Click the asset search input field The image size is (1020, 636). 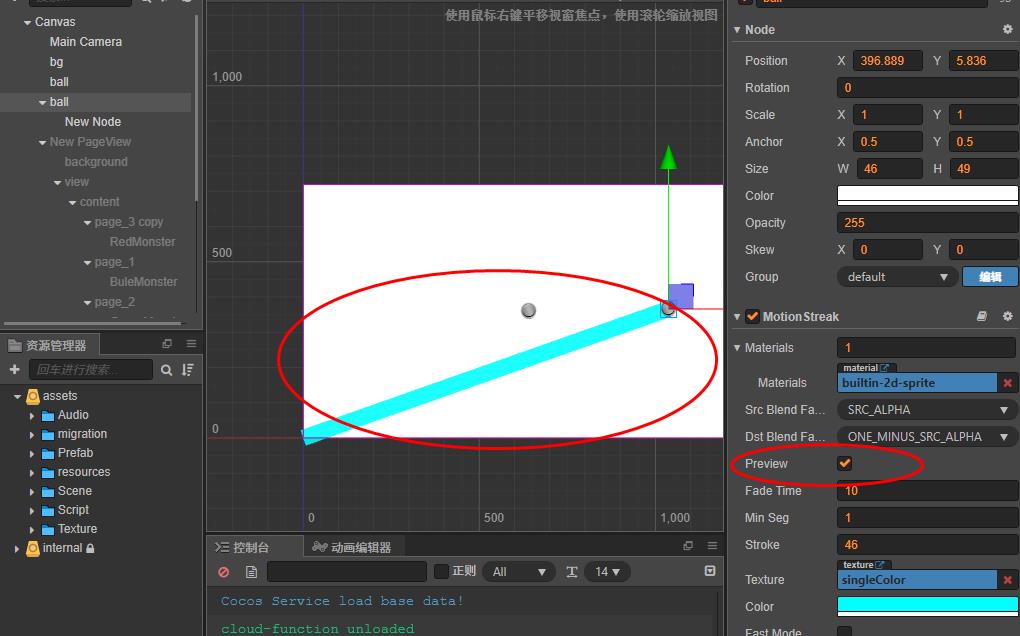[x=90, y=370]
